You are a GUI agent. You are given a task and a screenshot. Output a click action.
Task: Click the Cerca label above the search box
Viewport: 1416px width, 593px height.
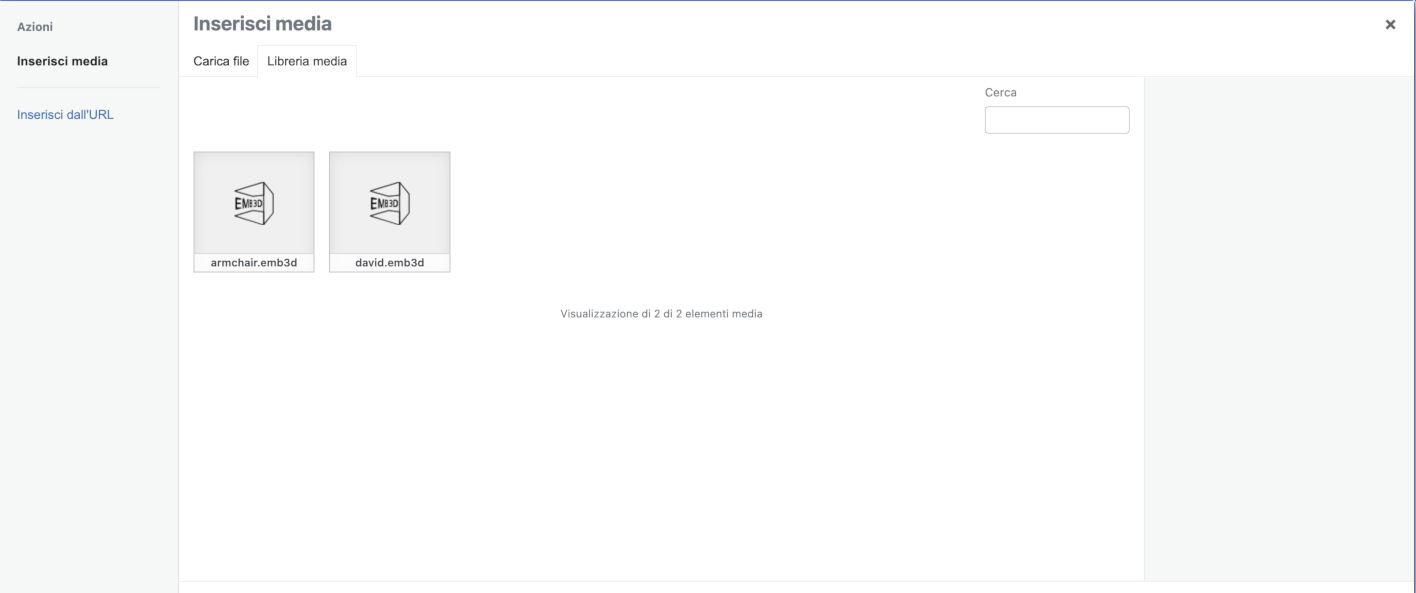click(1001, 92)
